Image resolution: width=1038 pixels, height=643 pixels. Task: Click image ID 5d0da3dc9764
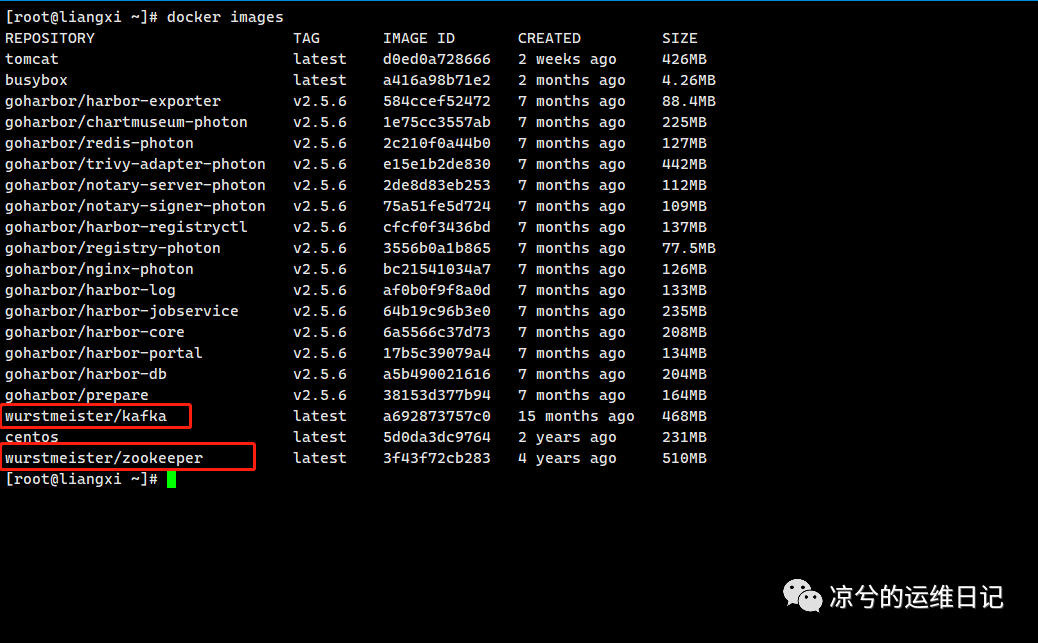pyautogui.click(x=437, y=438)
